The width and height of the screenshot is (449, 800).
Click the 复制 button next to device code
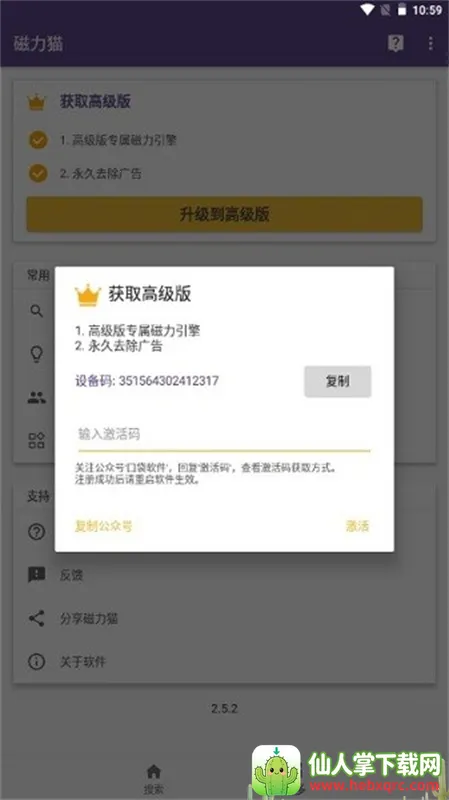pos(338,381)
